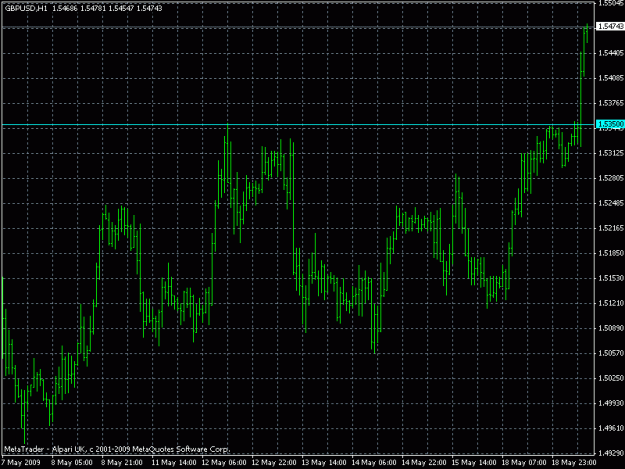Click the GBPUSD,H1 chart title

point(26,8)
